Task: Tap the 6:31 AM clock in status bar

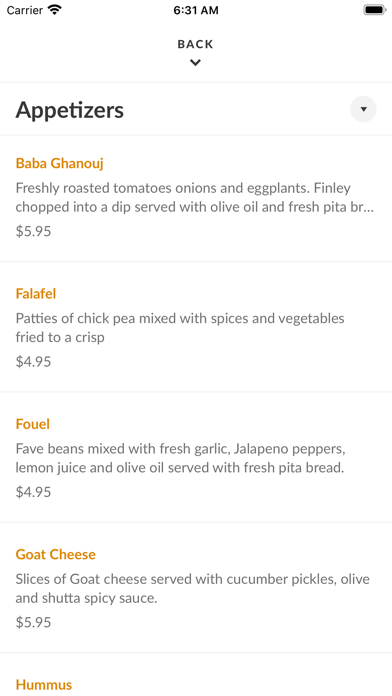Action: (x=196, y=10)
